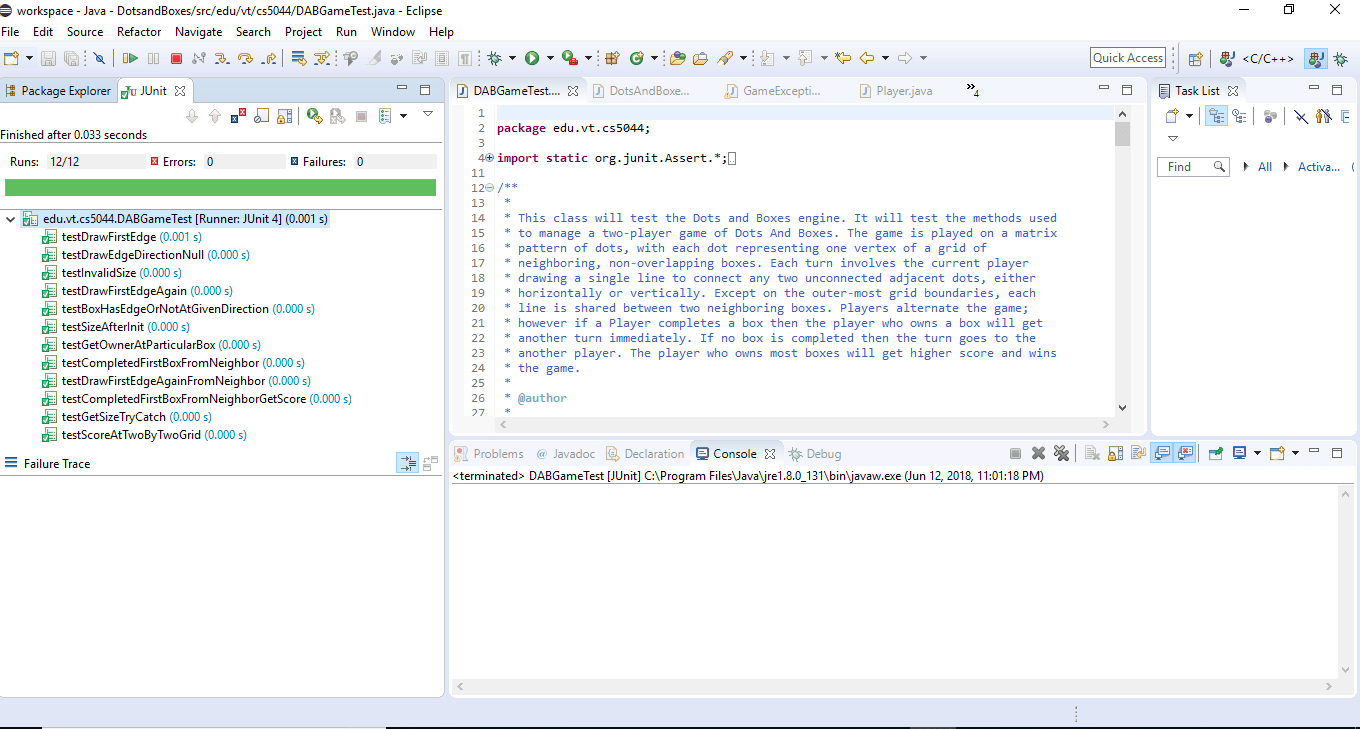Toggle Show Console When Standard Out Changes

1161,453
